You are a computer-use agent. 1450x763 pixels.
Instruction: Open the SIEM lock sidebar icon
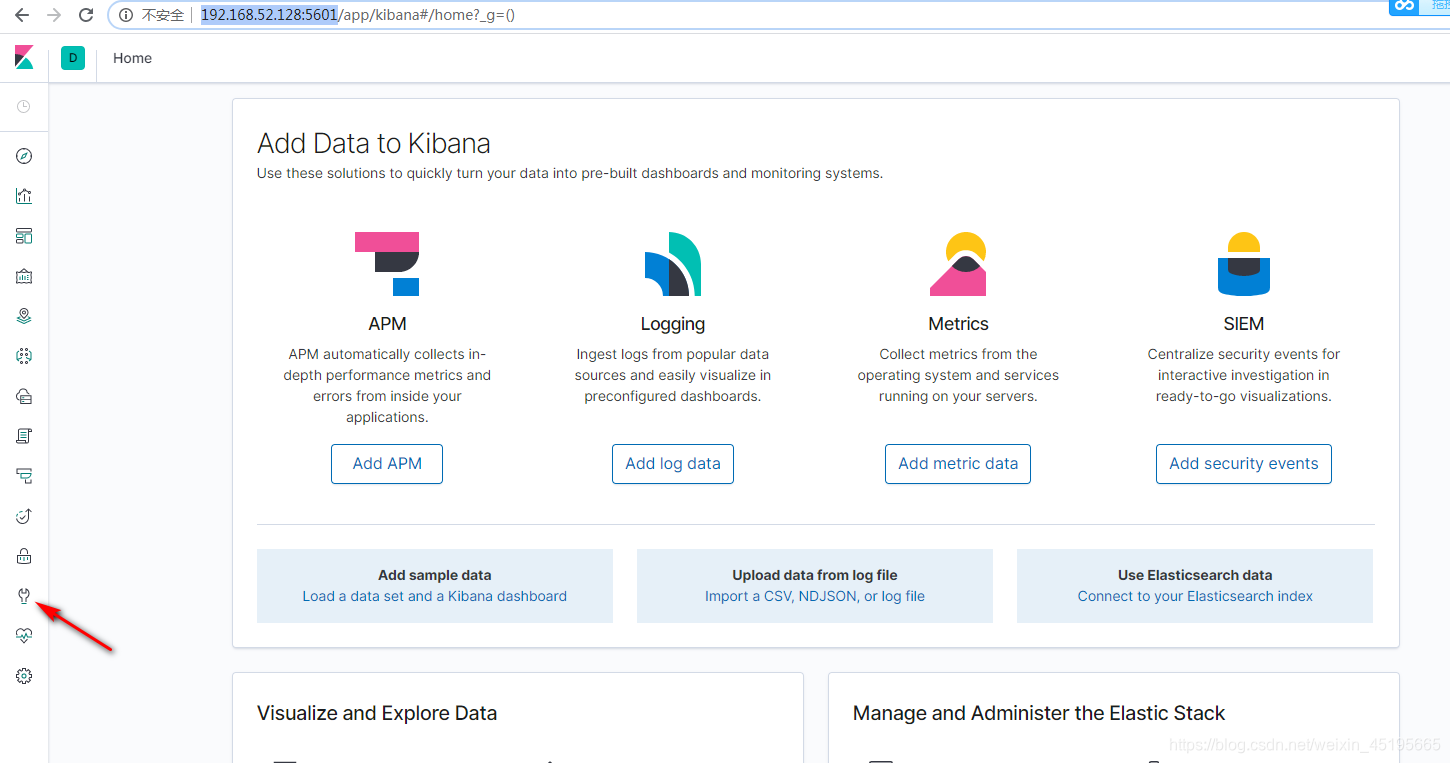pos(24,556)
